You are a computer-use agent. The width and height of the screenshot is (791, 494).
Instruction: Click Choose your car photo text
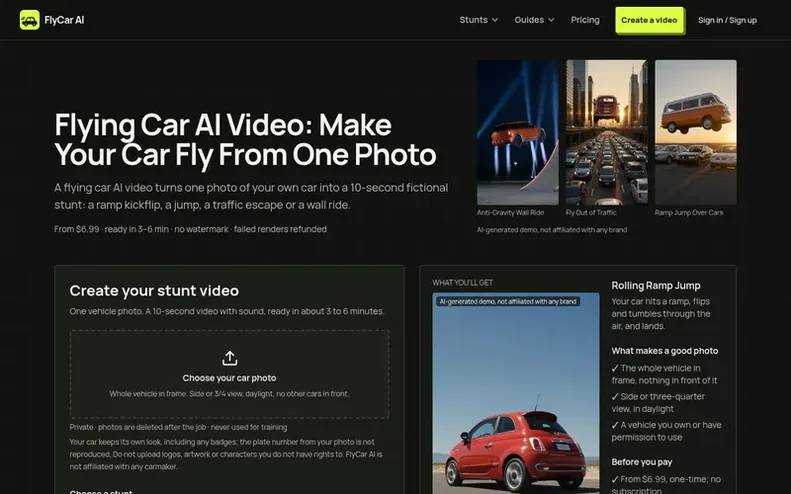pyautogui.click(x=230, y=378)
